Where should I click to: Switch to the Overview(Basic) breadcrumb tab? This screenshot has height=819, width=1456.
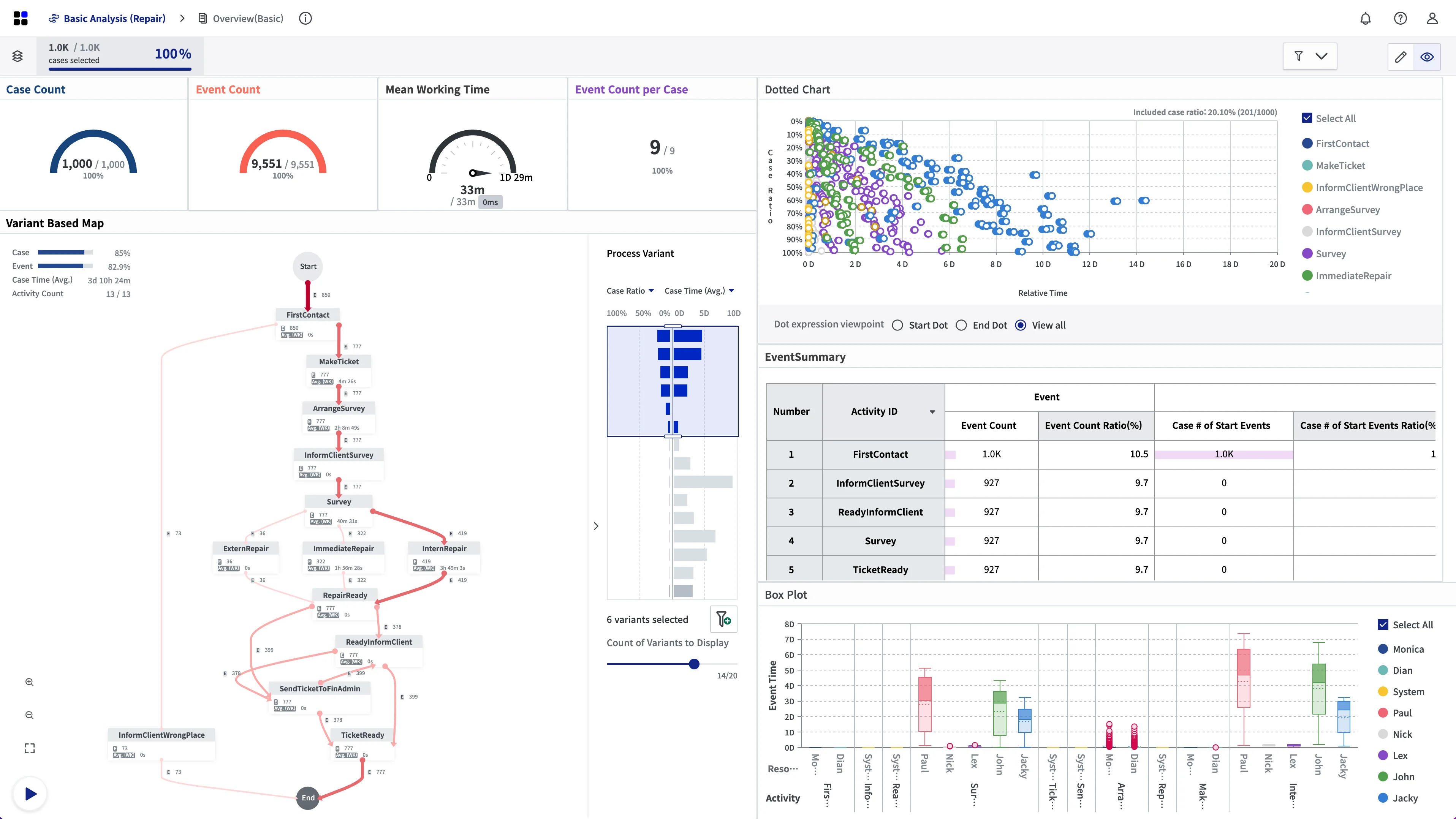247,18
